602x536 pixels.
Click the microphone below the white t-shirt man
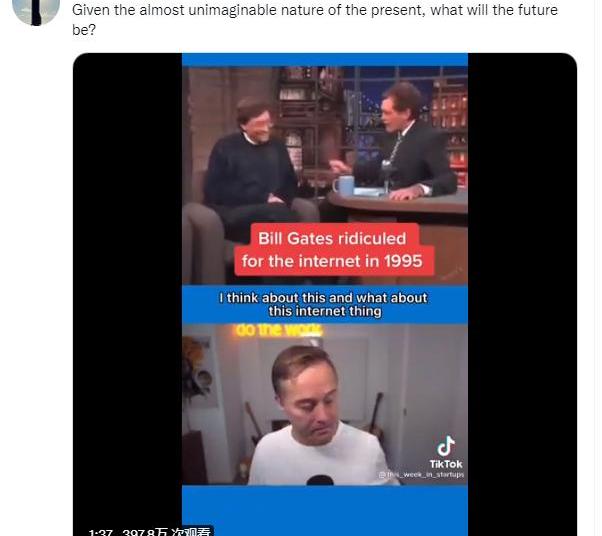319,480
